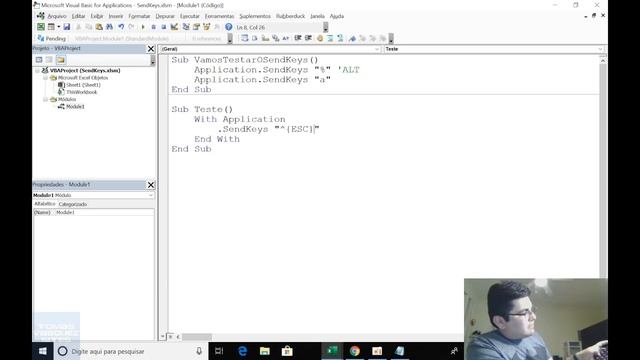Click View Object icon in Project panel

(49, 60)
